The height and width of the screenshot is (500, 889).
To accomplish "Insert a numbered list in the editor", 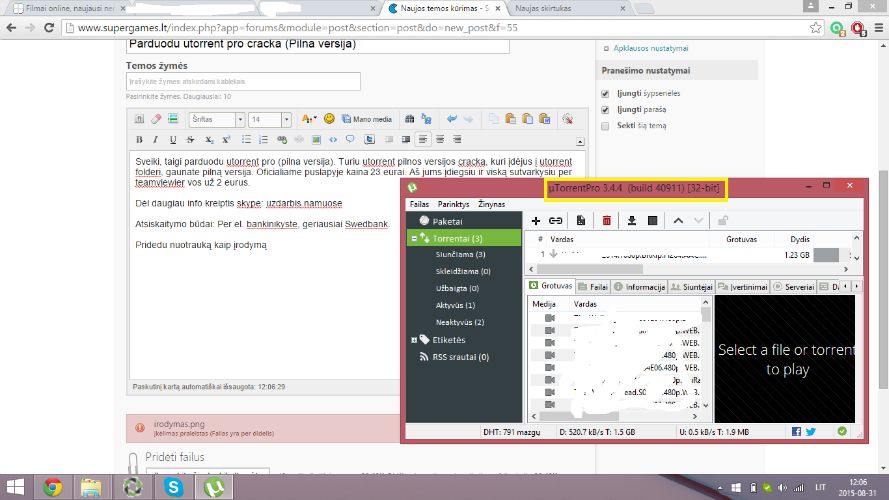I will click(263, 139).
